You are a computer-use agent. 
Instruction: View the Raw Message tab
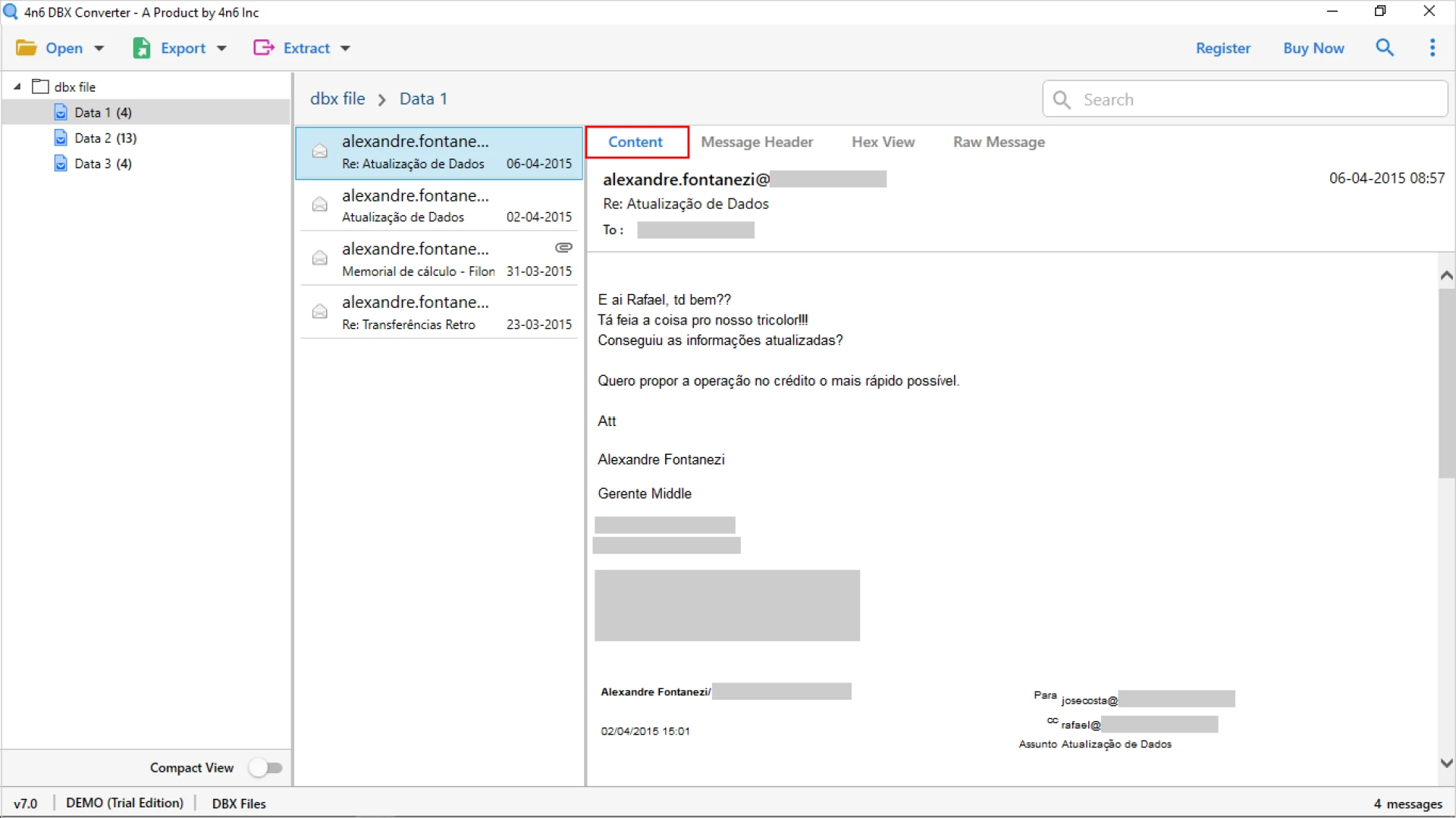click(x=998, y=142)
